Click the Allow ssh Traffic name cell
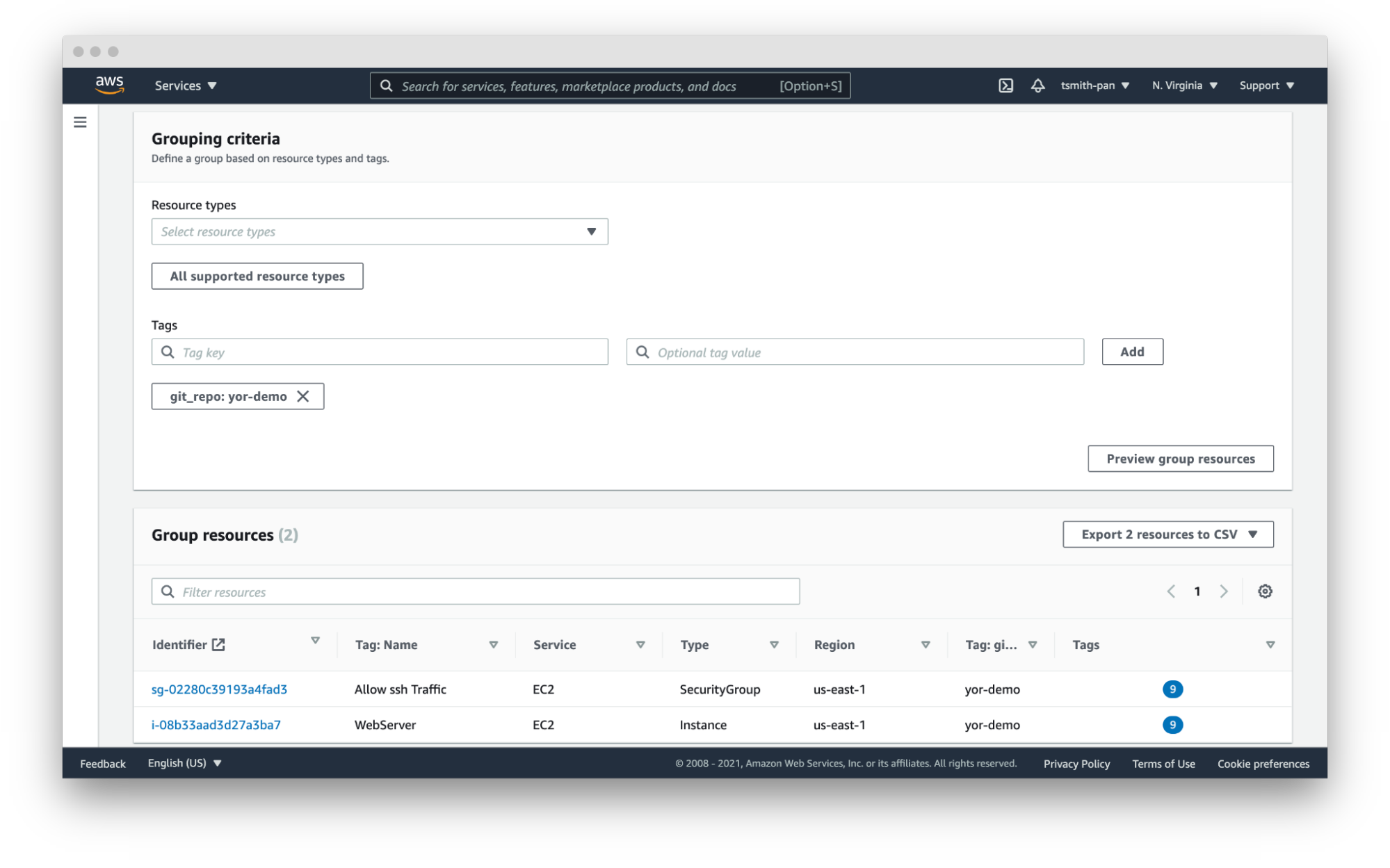 400,689
